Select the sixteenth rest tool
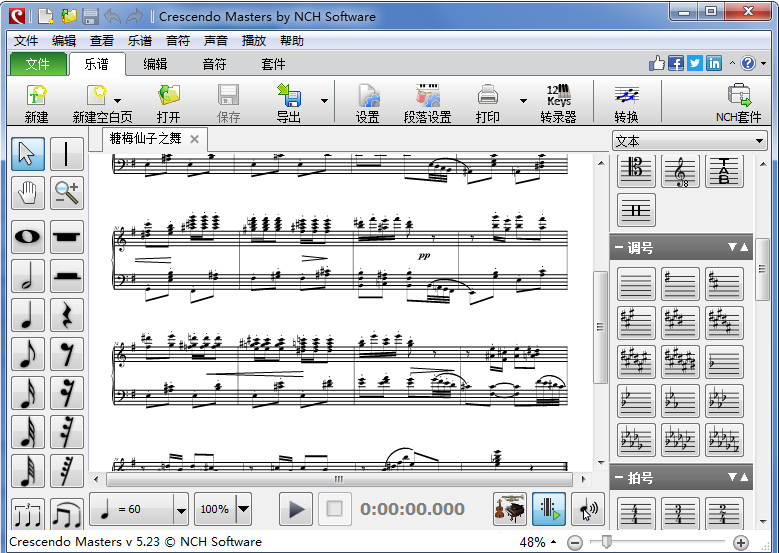The width and height of the screenshot is (779, 553). tap(67, 393)
